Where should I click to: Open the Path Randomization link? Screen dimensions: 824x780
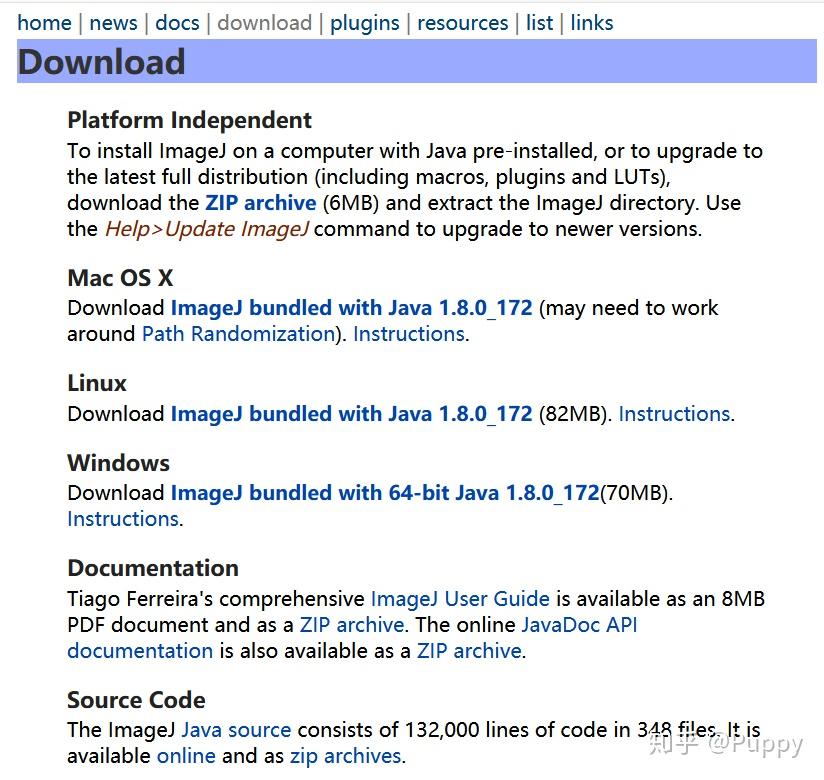[237, 334]
